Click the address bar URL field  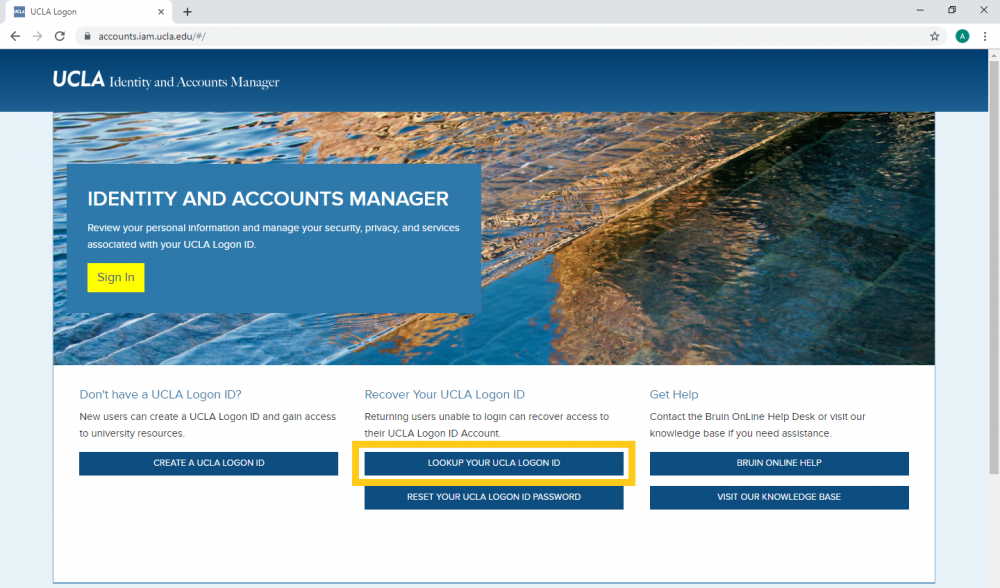[500, 36]
